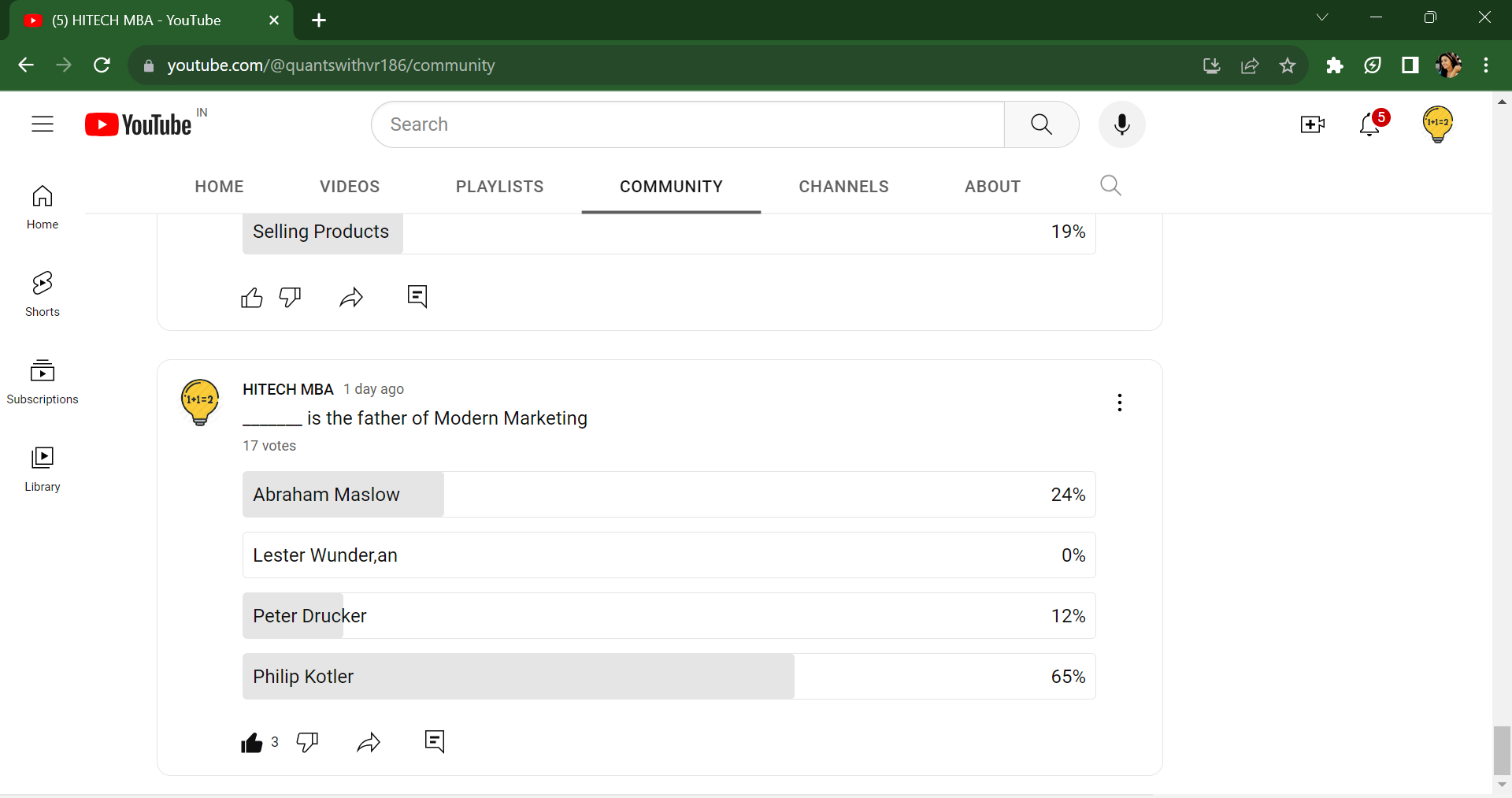Switch to the VIDEOS channel tab

coord(350,187)
